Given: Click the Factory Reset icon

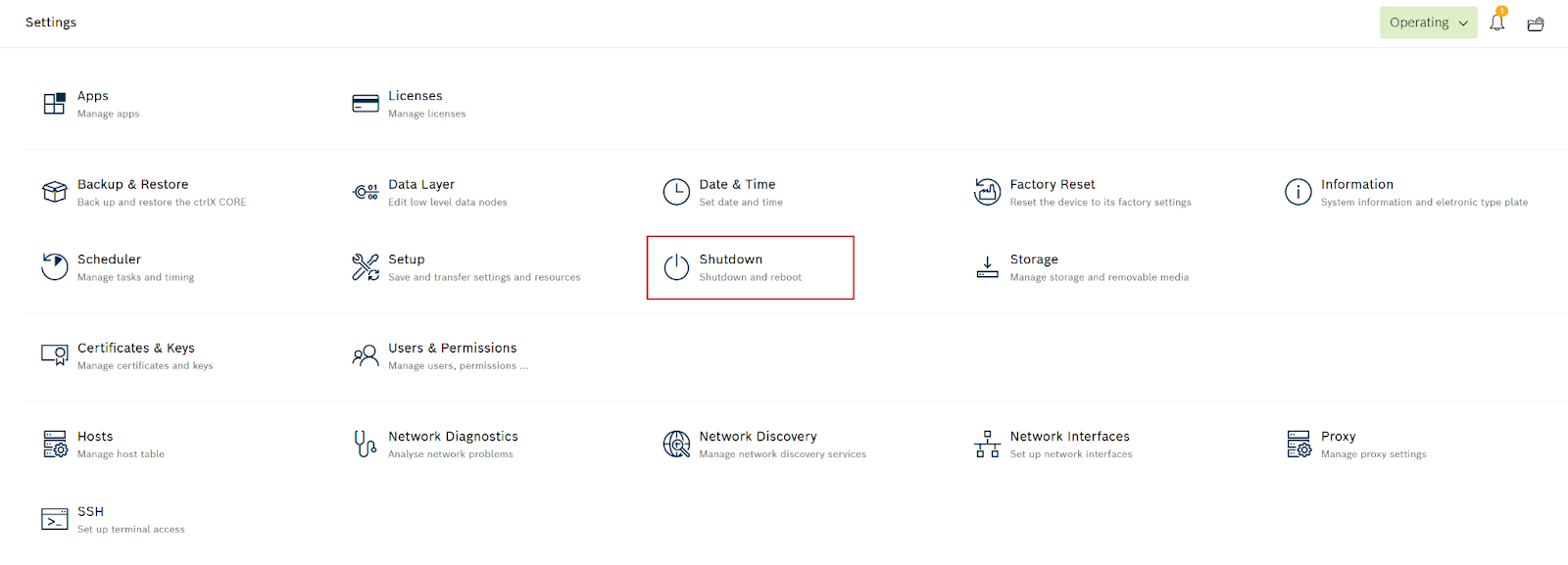Looking at the screenshot, I should coord(988,192).
